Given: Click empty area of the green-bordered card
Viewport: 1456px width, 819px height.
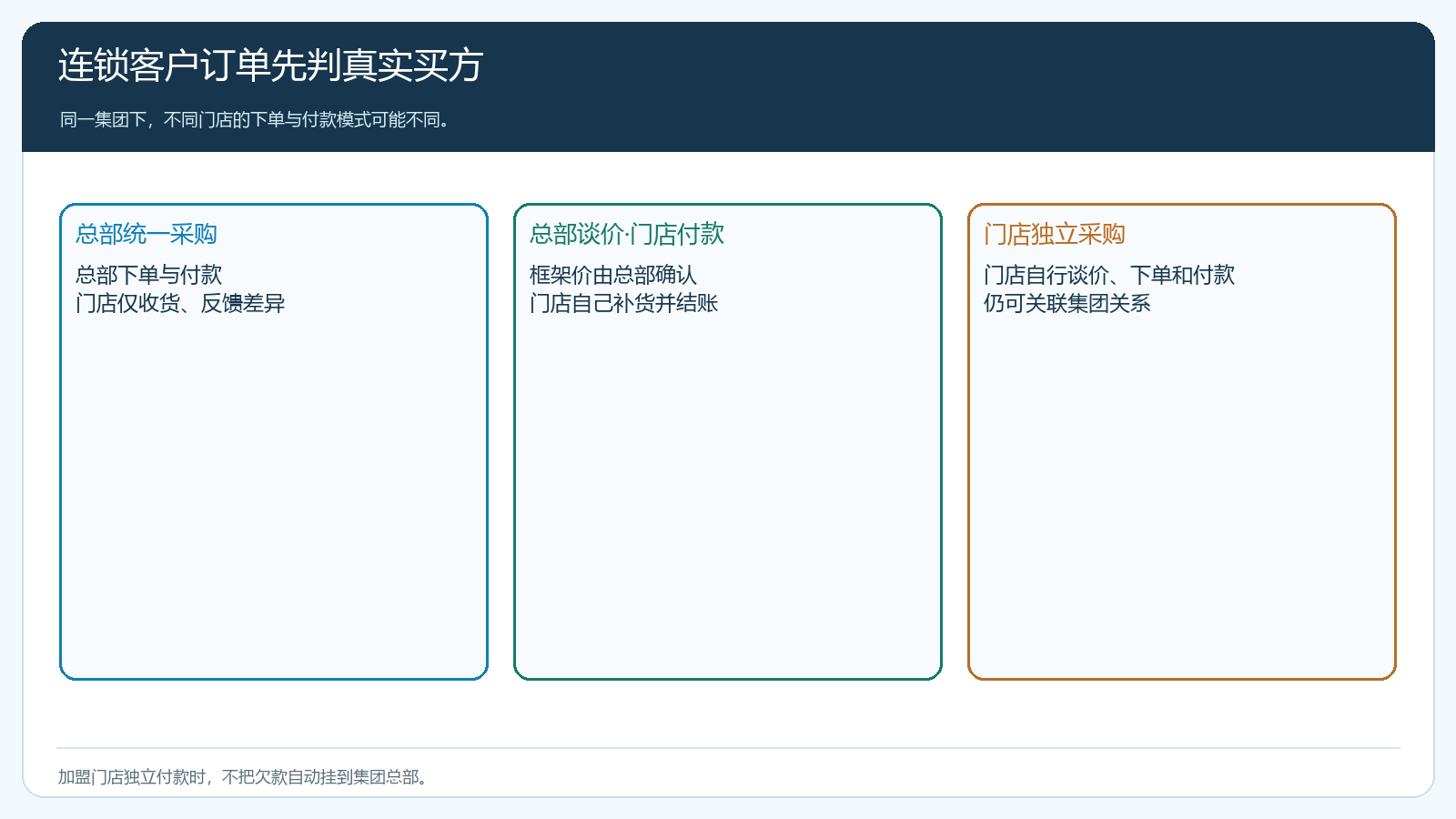Looking at the screenshot, I should 728,500.
